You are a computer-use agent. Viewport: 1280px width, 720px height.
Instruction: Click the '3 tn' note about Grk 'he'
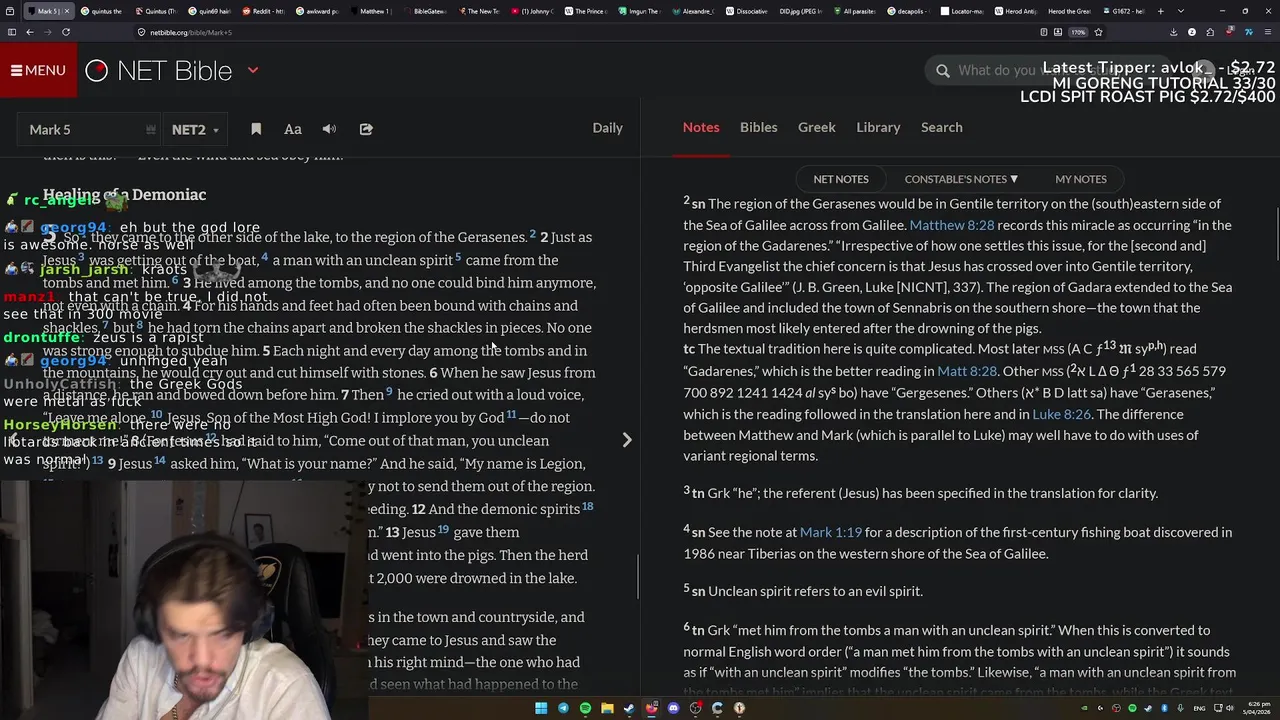click(x=921, y=492)
